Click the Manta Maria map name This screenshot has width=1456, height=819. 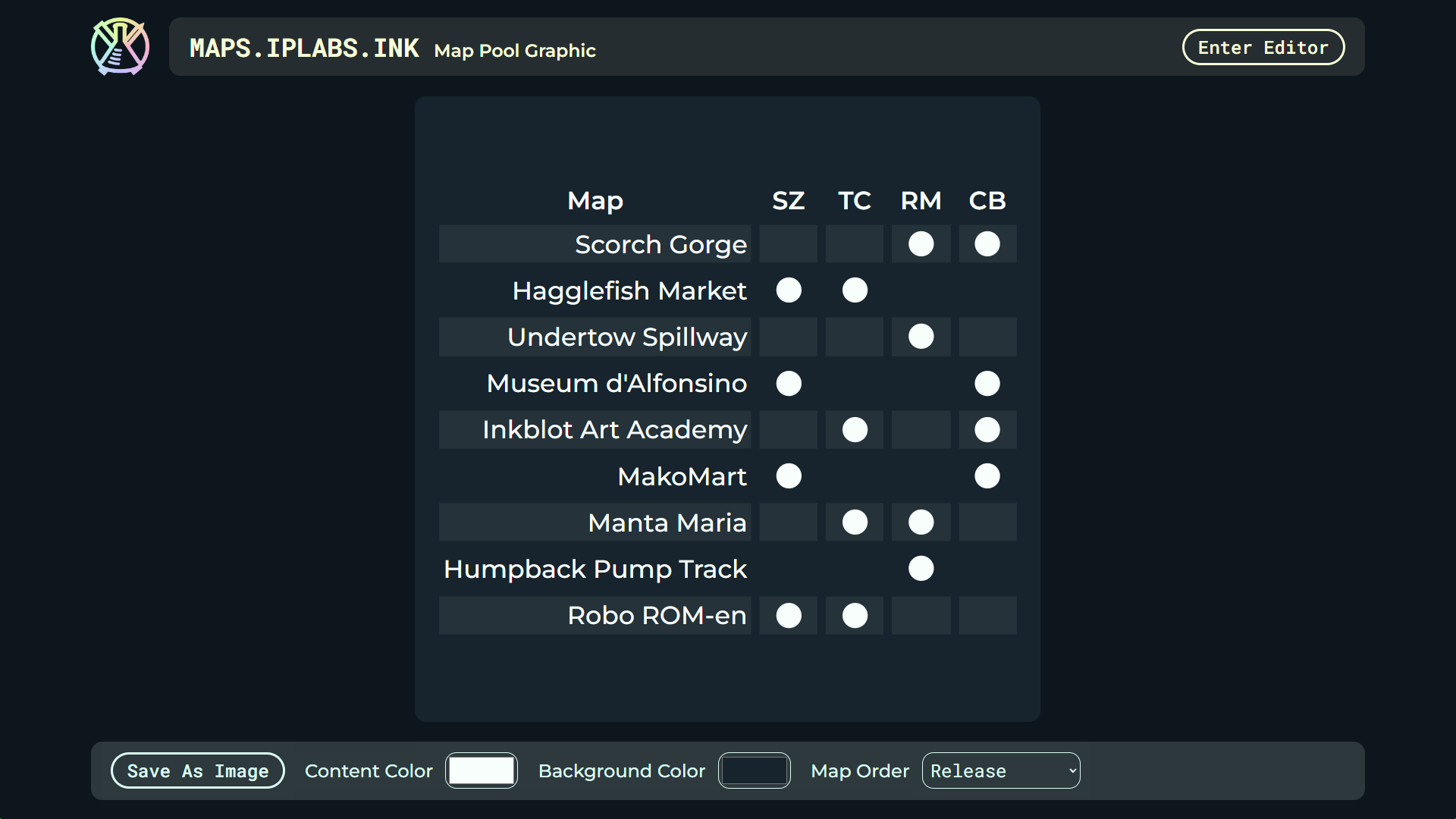667,523
